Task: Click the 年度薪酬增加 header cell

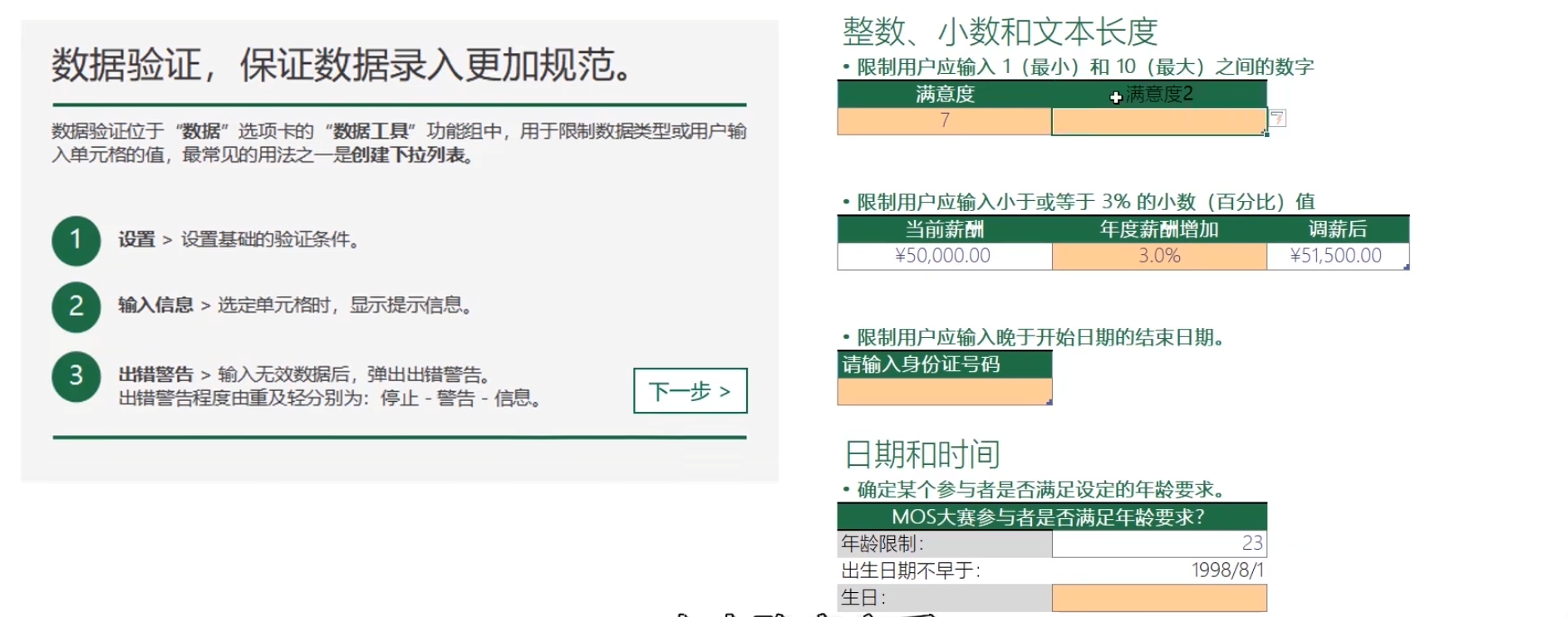Action: [x=1158, y=229]
